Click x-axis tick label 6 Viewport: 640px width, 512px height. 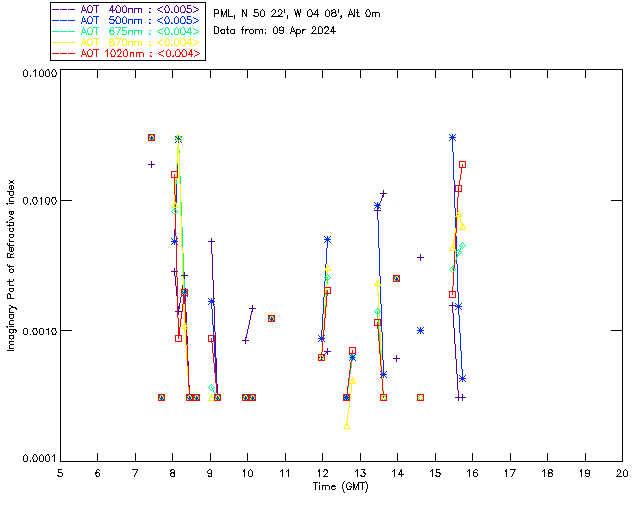tap(98, 473)
